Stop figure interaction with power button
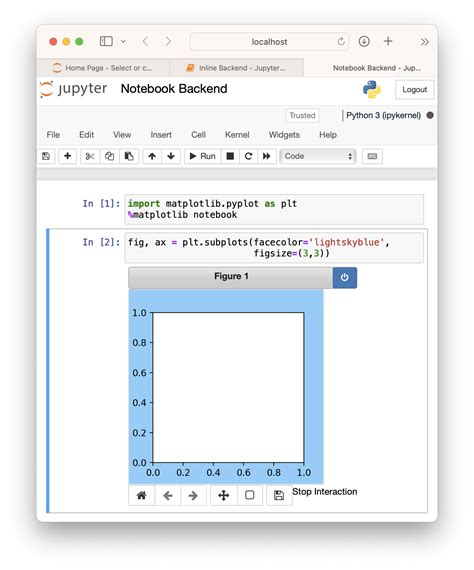474x570 pixels. [345, 278]
